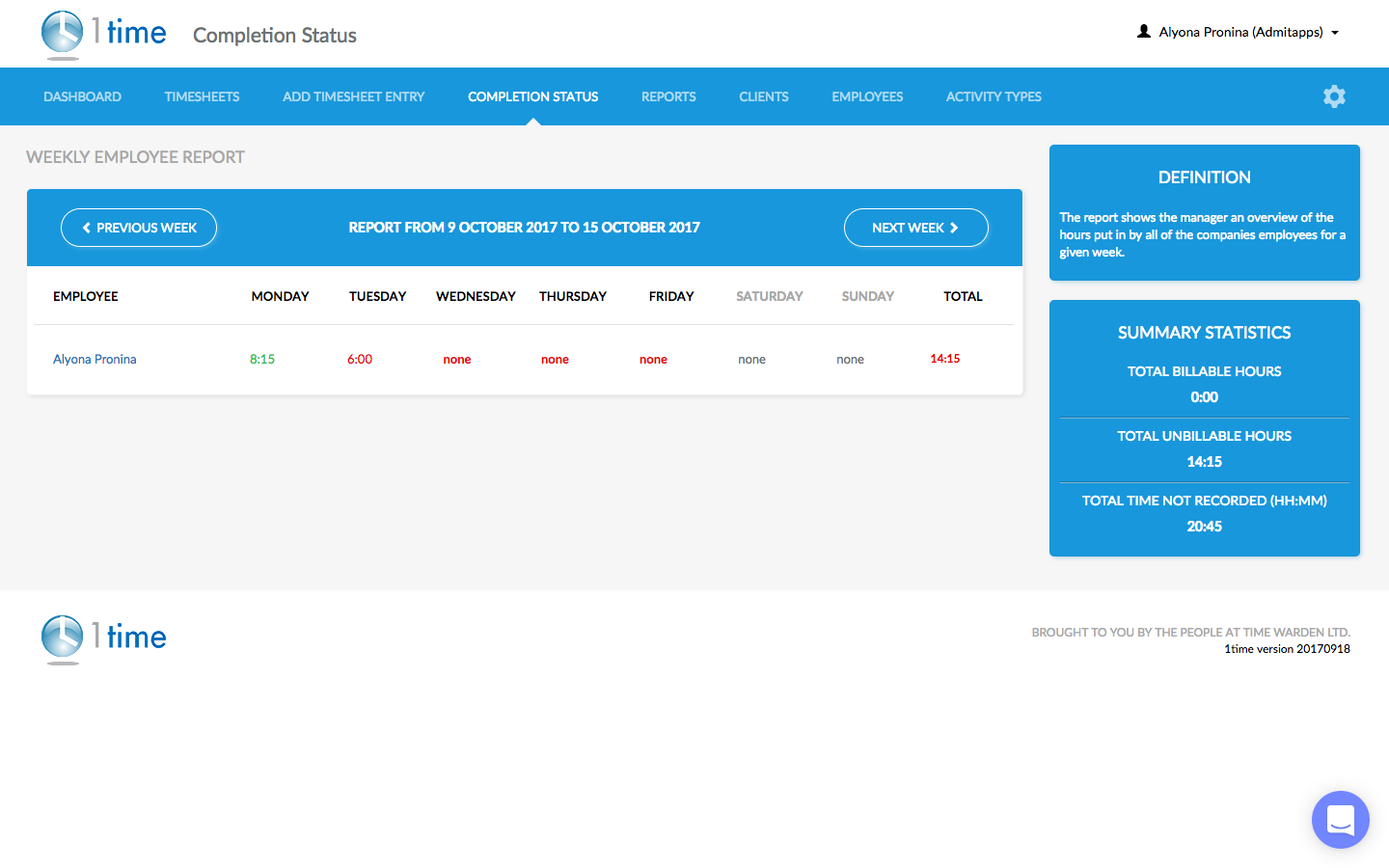Go to the Activity Types tab
The height and width of the screenshot is (868, 1389).
click(x=994, y=96)
